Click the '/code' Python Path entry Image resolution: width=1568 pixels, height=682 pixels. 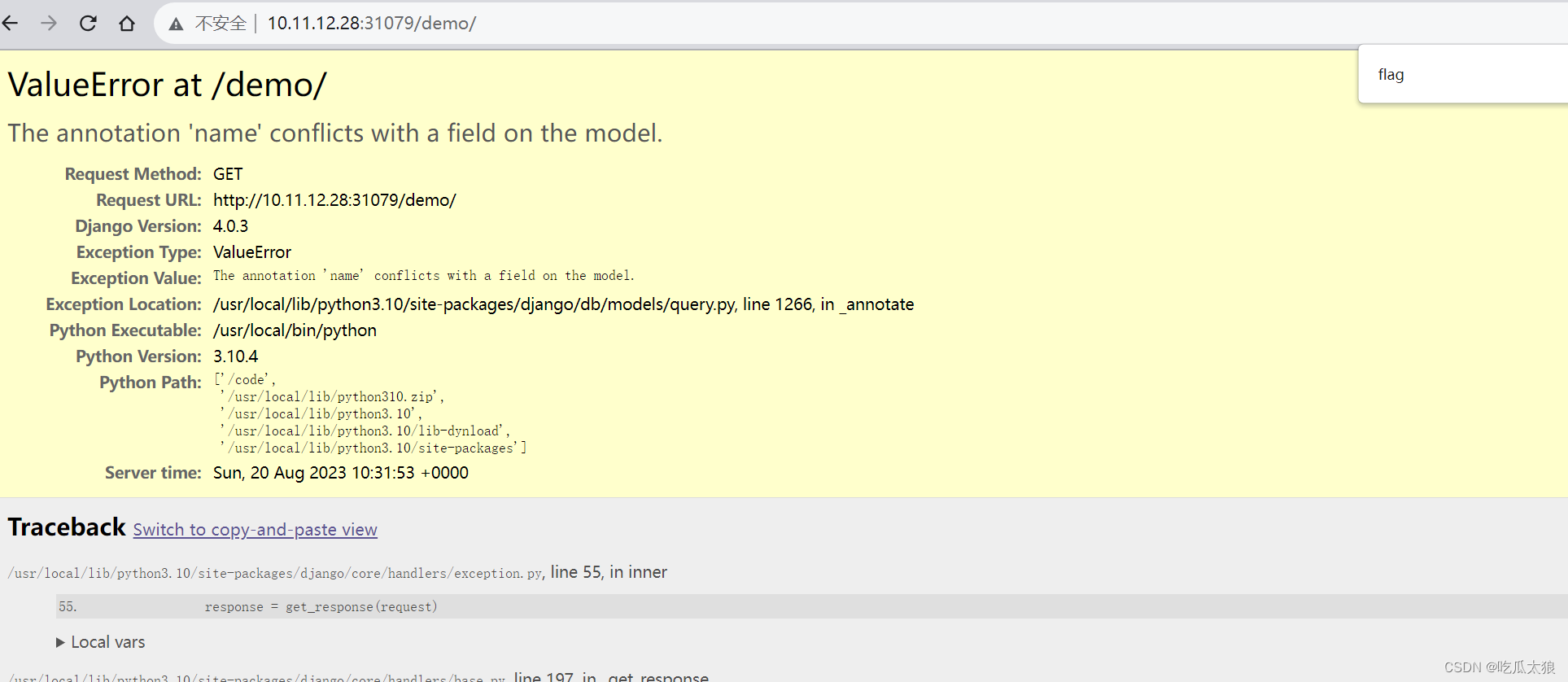245,379
